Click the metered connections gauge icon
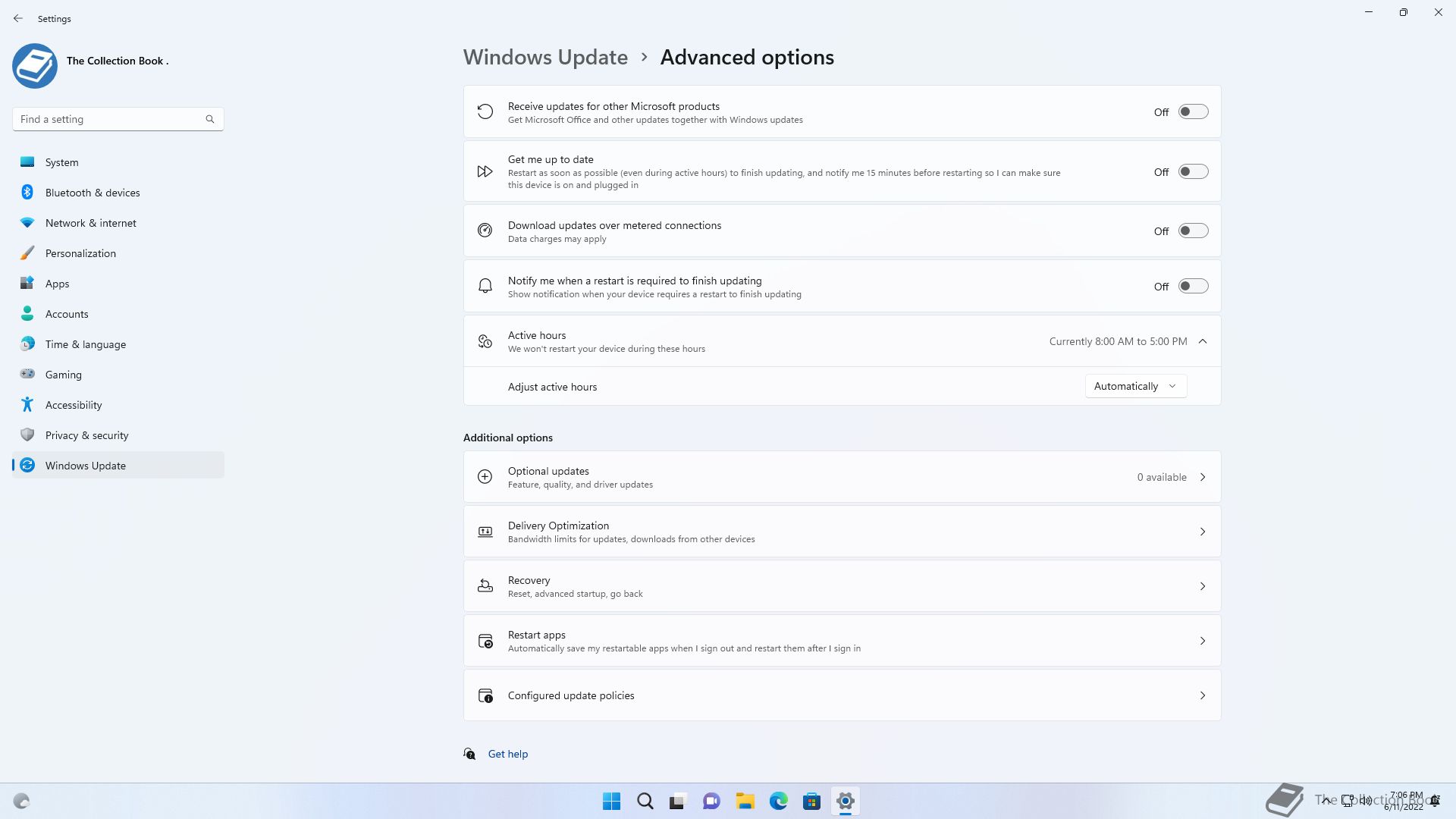1456x819 pixels. 485,231
